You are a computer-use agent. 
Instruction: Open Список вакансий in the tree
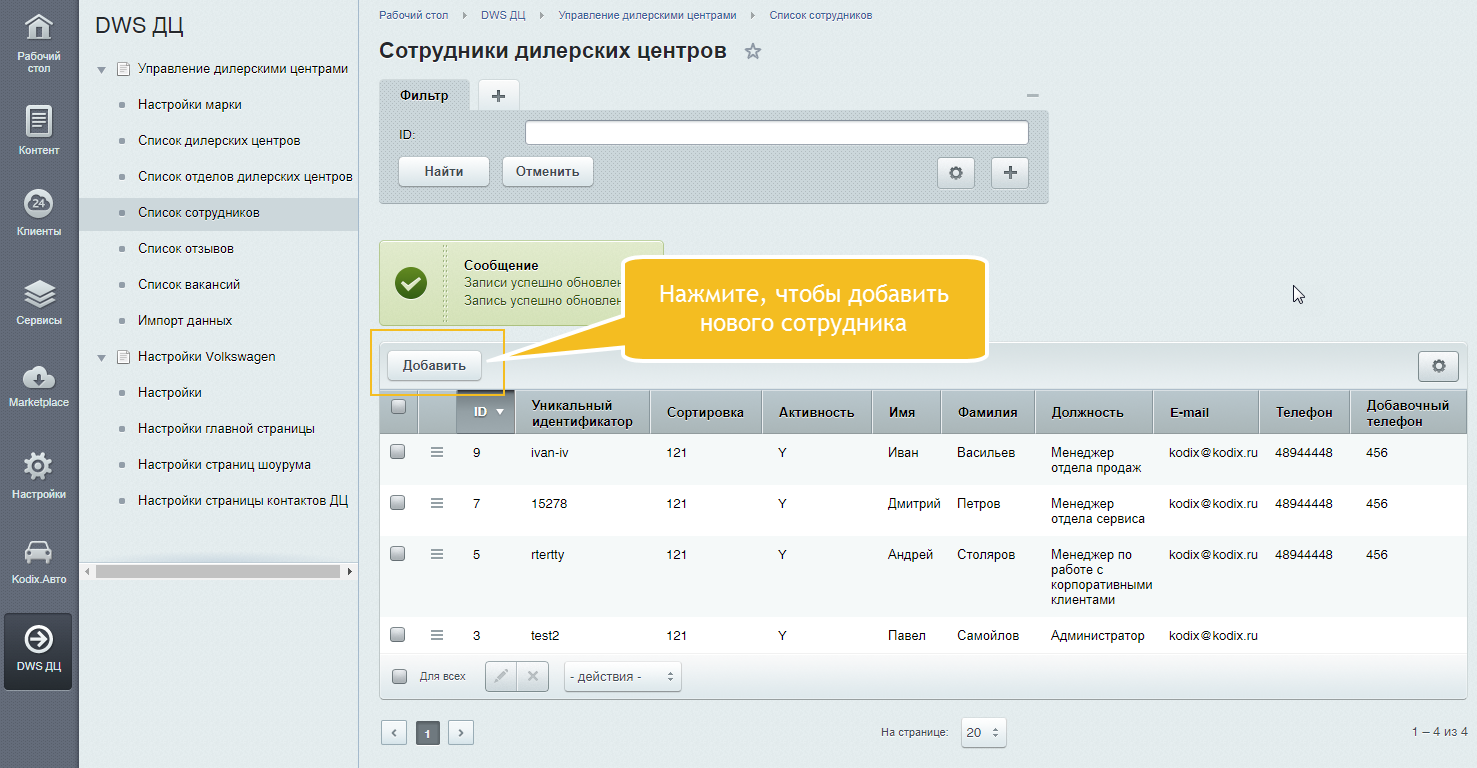(189, 285)
